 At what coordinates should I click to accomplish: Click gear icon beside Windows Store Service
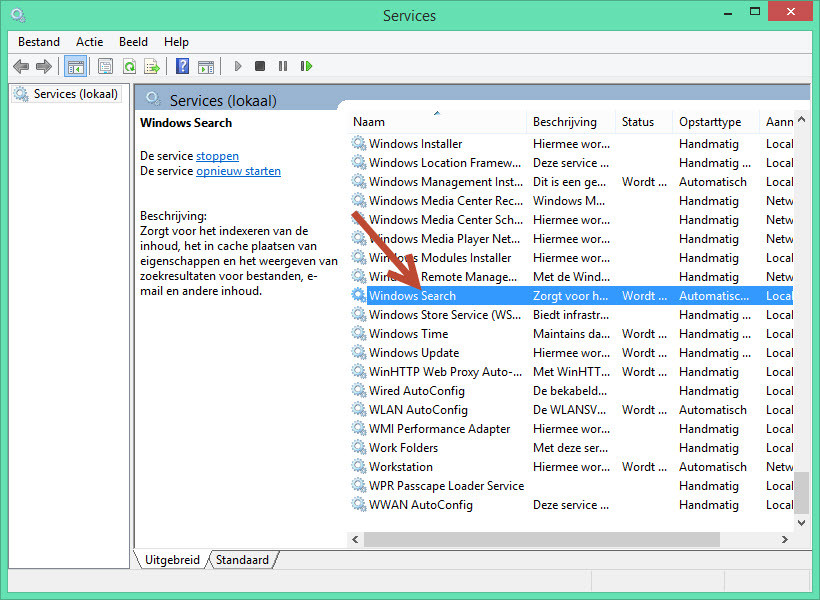tap(359, 314)
